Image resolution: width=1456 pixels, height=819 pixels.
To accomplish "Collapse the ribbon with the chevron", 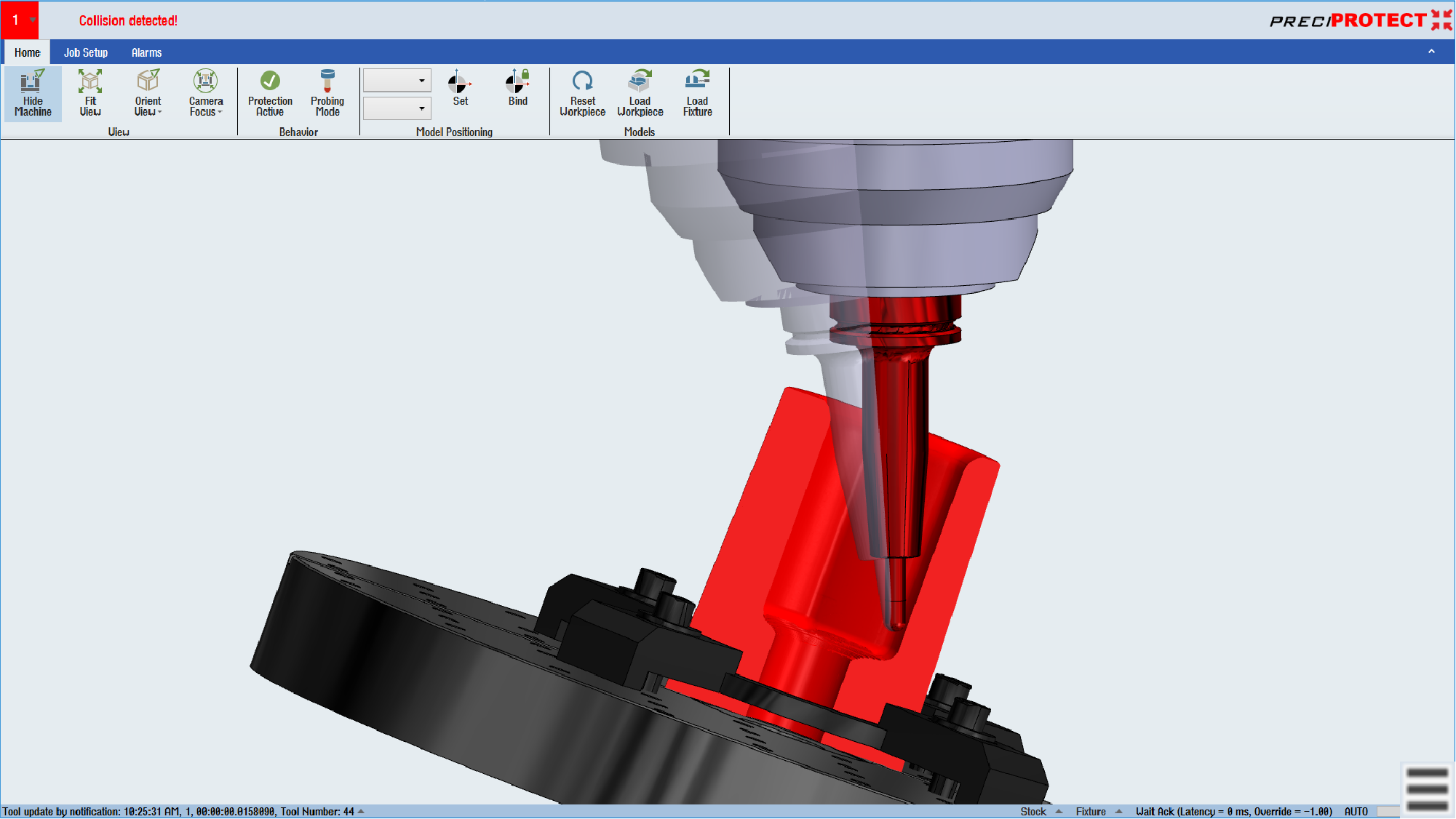I will click(1431, 52).
